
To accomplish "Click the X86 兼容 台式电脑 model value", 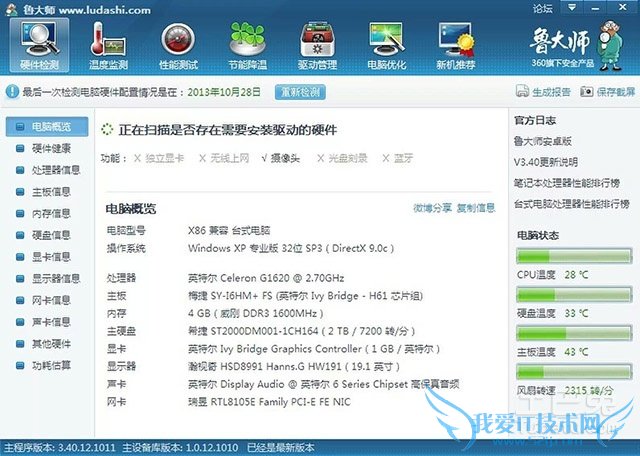I will tap(229, 231).
